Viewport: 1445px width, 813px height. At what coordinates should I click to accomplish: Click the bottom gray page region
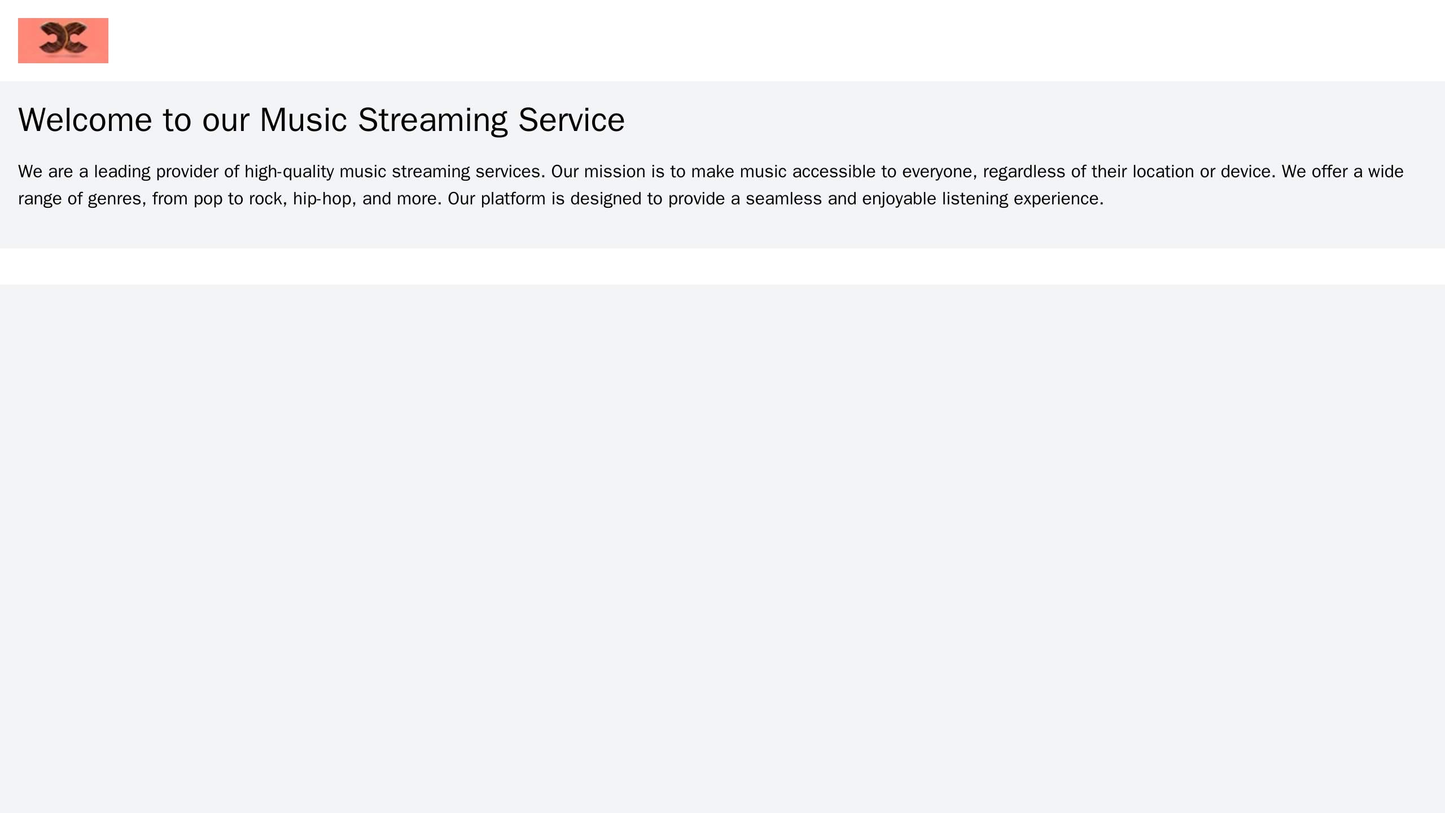tap(722, 600)
